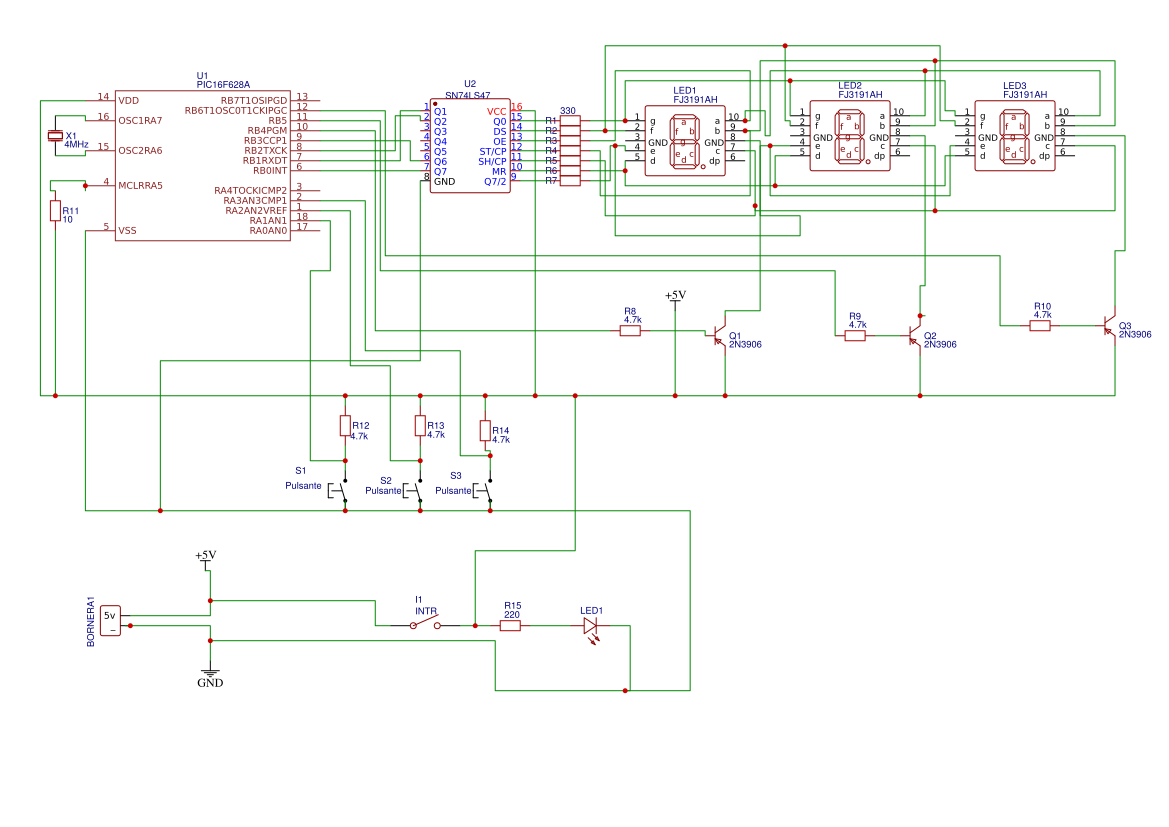
Task: Click resistor R11 near MCLRRA5 pin
Action: [x=55, y=210]
